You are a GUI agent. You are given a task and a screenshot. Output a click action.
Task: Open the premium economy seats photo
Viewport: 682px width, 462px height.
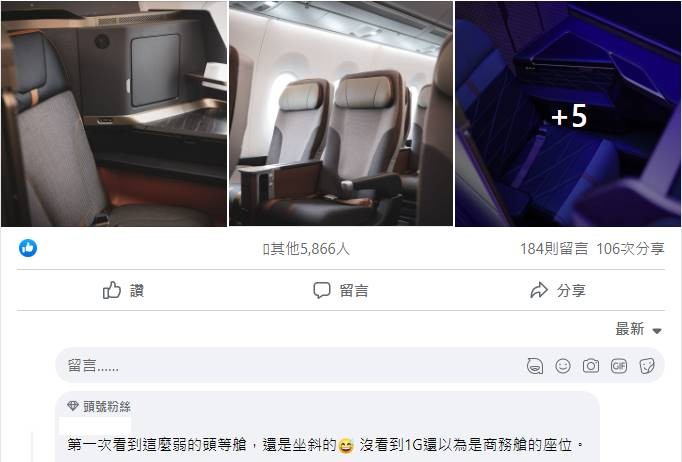coord(341,114)
